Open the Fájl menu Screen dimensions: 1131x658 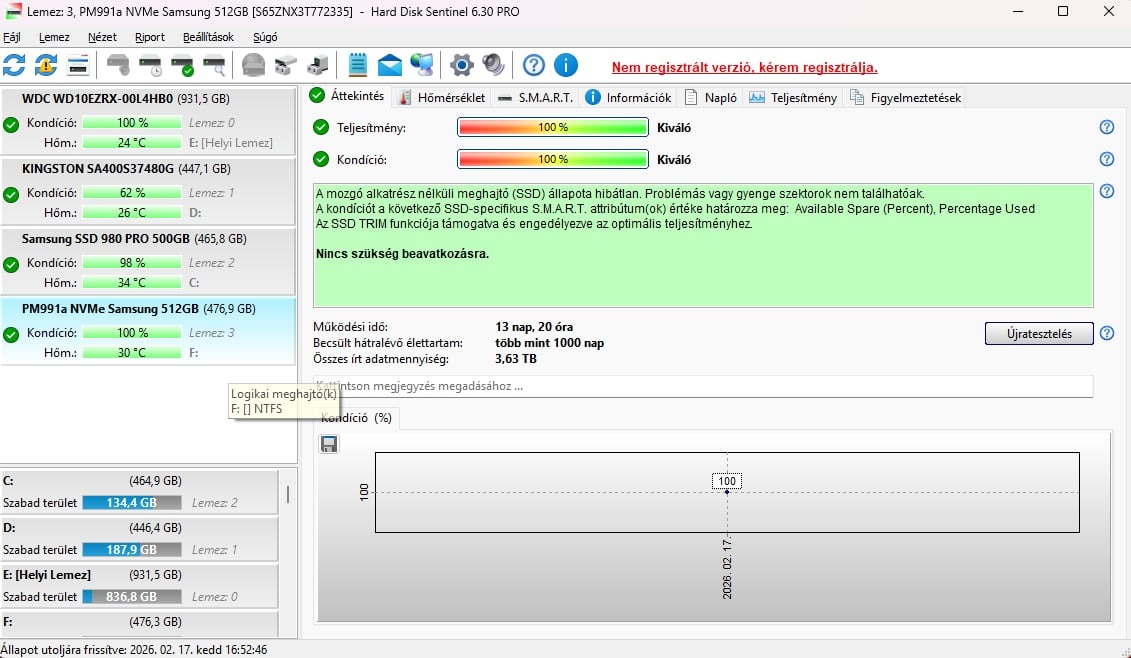click(12, 38)
